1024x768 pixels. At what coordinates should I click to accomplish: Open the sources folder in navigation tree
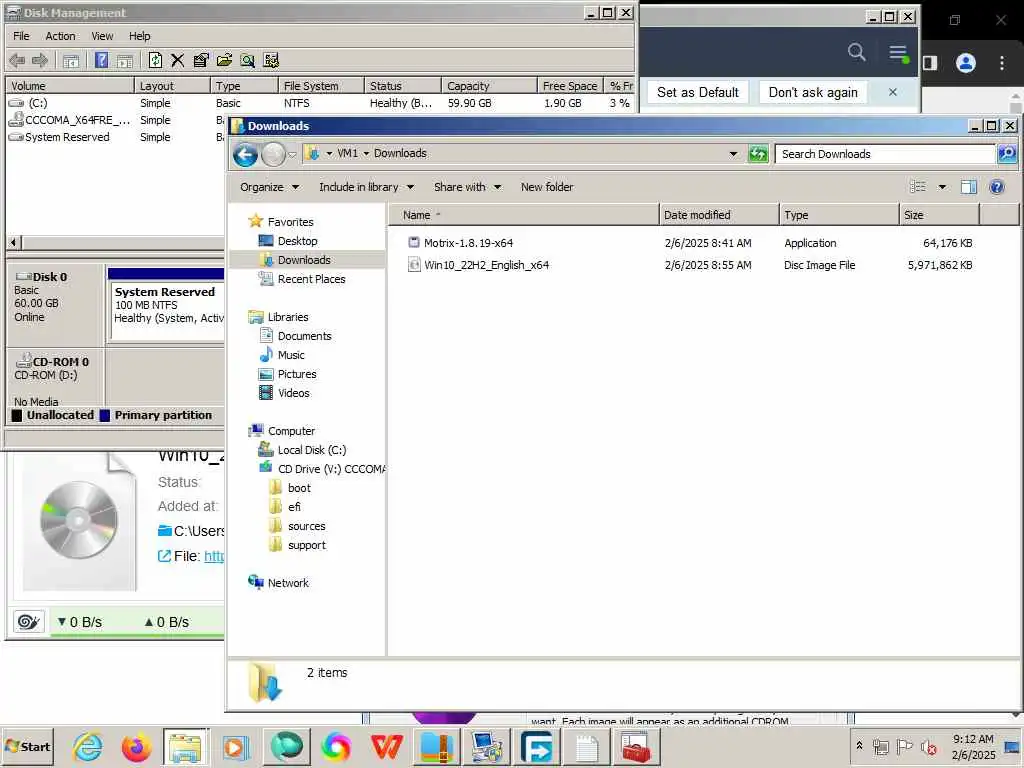pos(306,526)
